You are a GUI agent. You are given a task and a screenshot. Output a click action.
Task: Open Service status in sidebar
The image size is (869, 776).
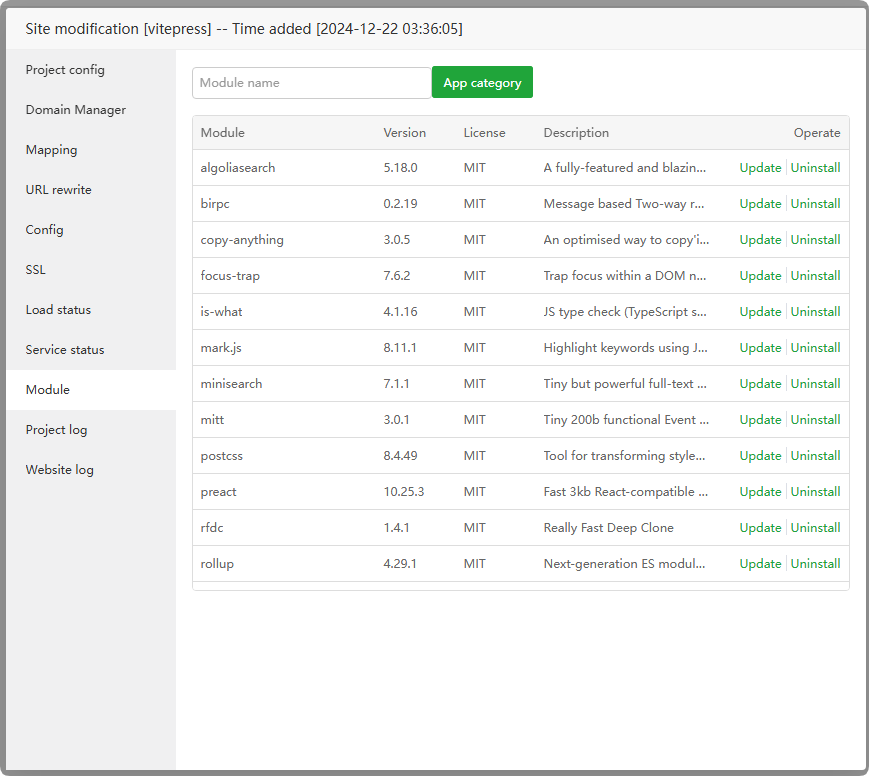[65, 350]
